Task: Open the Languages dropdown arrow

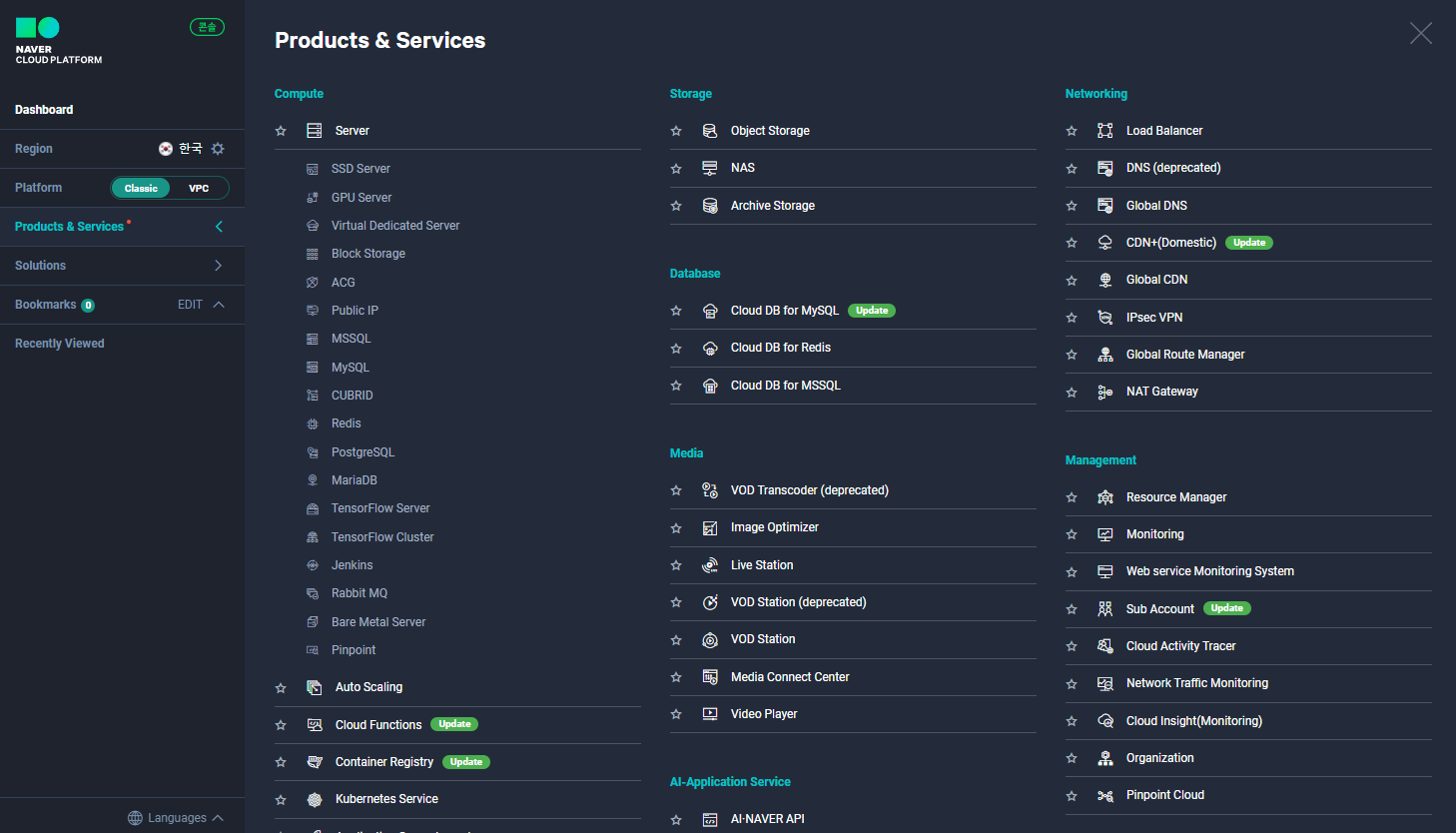Action: tap(218, 818)
